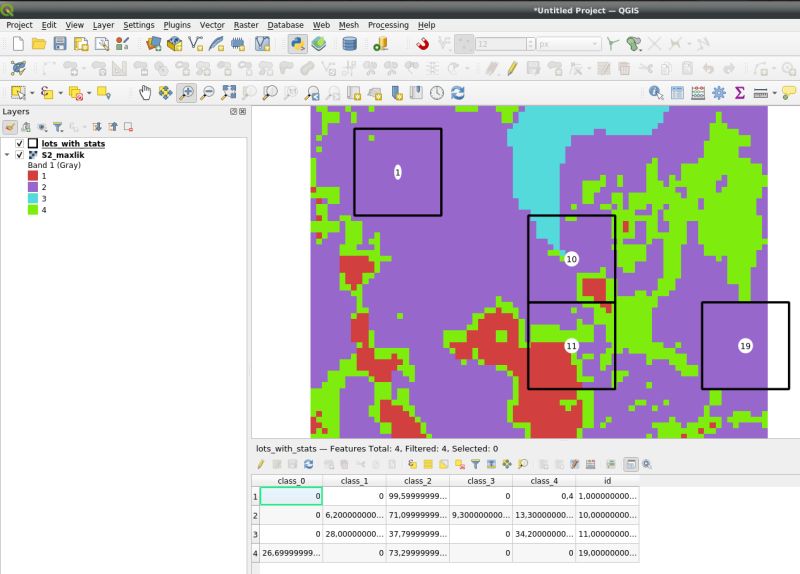Open the Python console

click(297, 44)
